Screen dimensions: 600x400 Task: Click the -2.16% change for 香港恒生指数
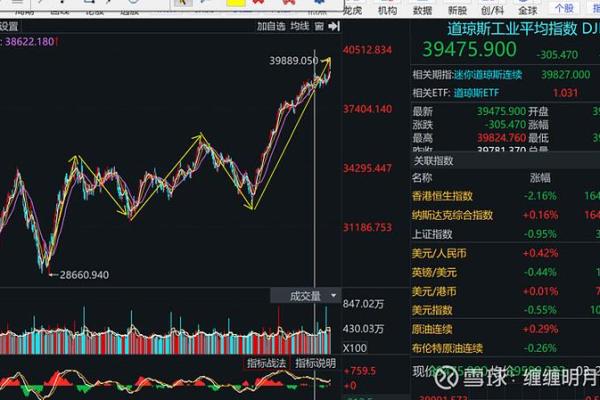[x=540, y=196]
